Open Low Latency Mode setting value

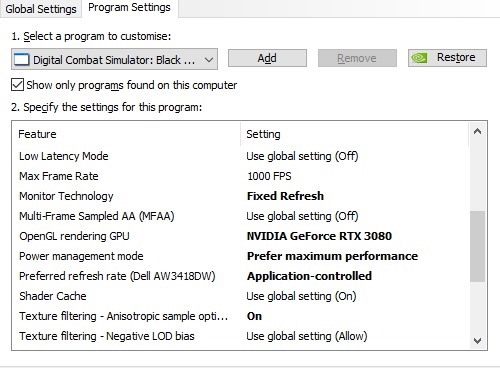point(302,156)
